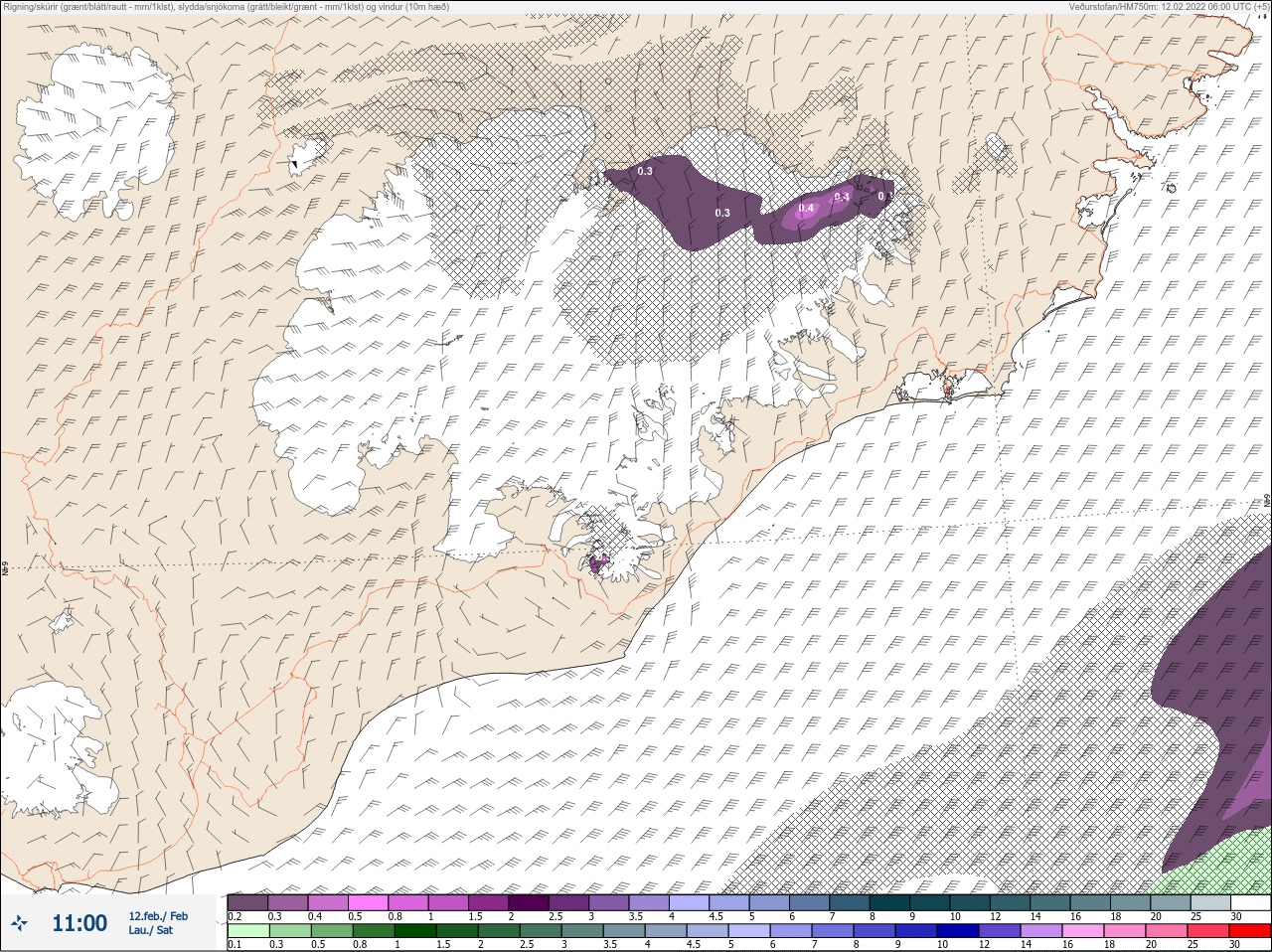
Task: Click the 'Lau./ Sat' weekday text
Action: [151, 931]
